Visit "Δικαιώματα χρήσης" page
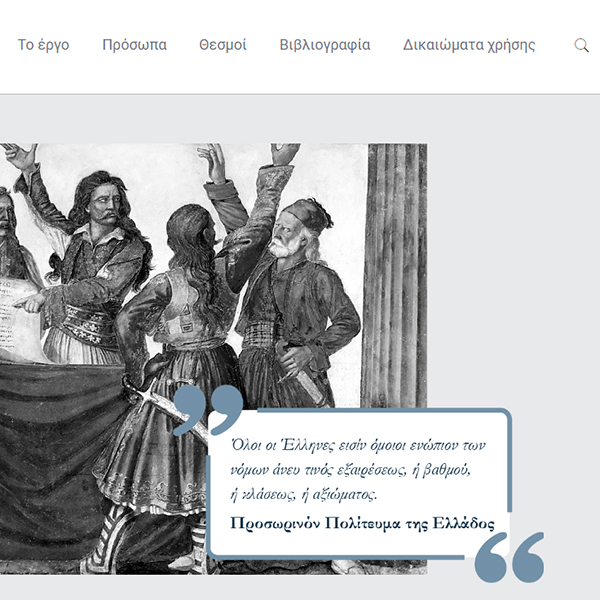The width and height of the screenshot is (600, 600). click(x=469, y=45)
